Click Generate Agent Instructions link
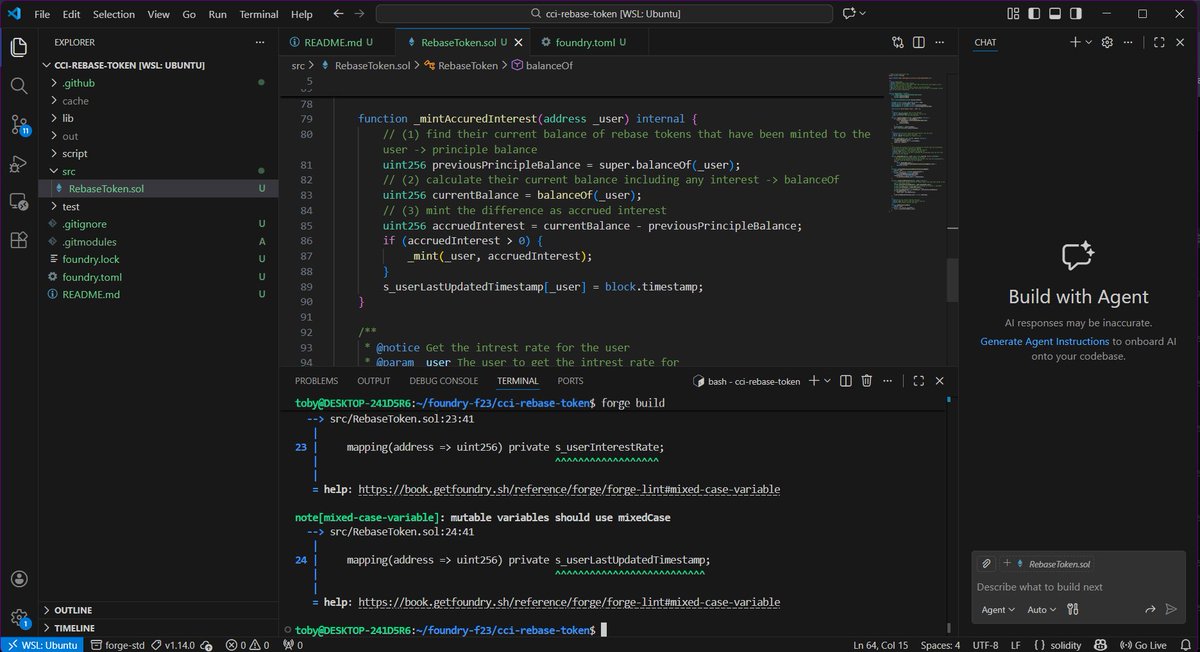Viewport: 1200px width, 652px height. tap(1044, 341)
